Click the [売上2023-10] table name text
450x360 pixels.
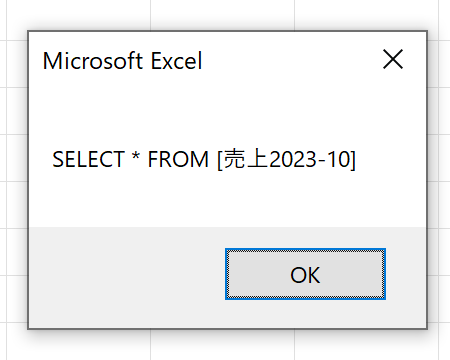(x=287, y=159)
